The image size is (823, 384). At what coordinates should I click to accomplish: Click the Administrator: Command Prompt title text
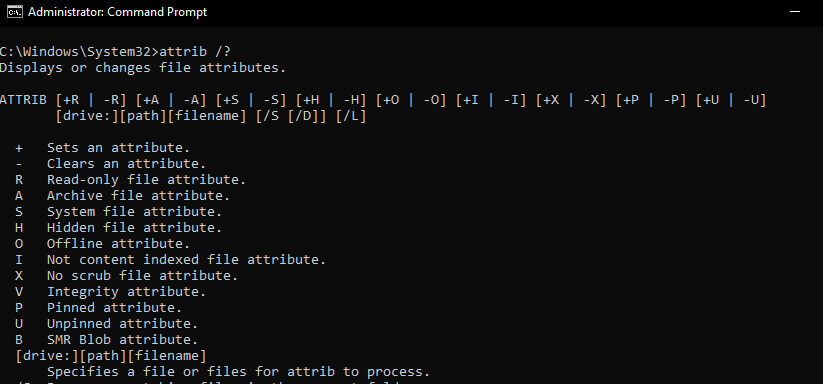[x=118, y=12]
